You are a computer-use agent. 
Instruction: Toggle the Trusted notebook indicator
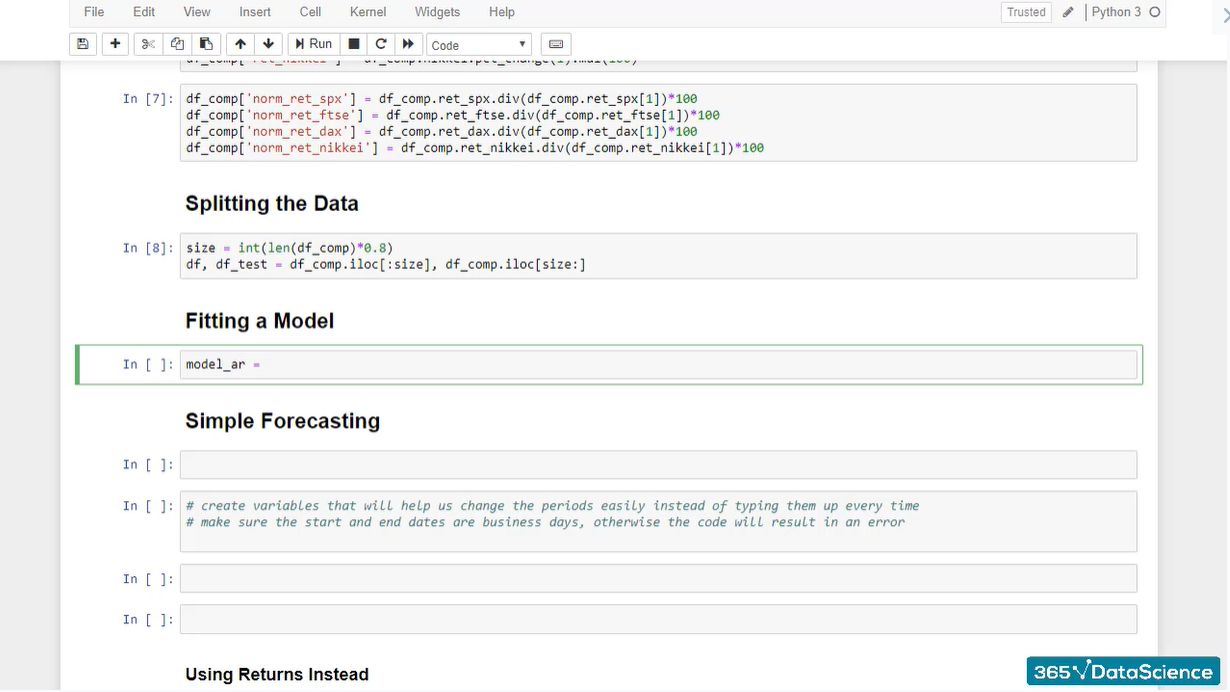click(1026, 12)
